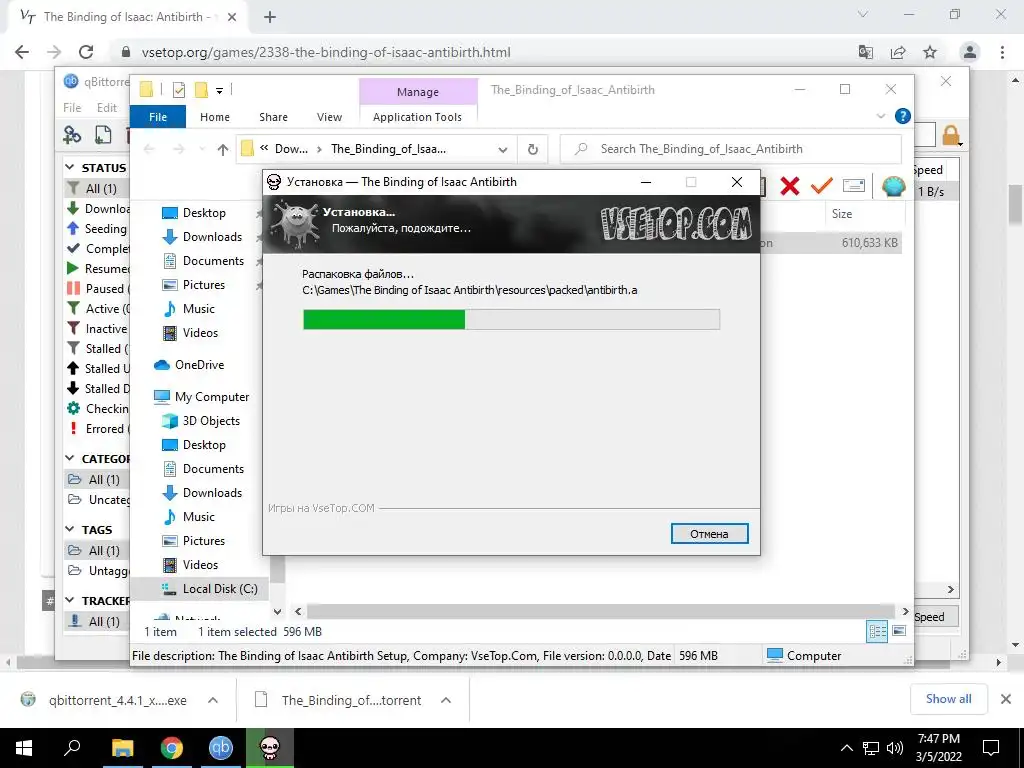Click the red X toolbar icon
The width and height of the screenshot is (1024, 768).
pos(790,186)
